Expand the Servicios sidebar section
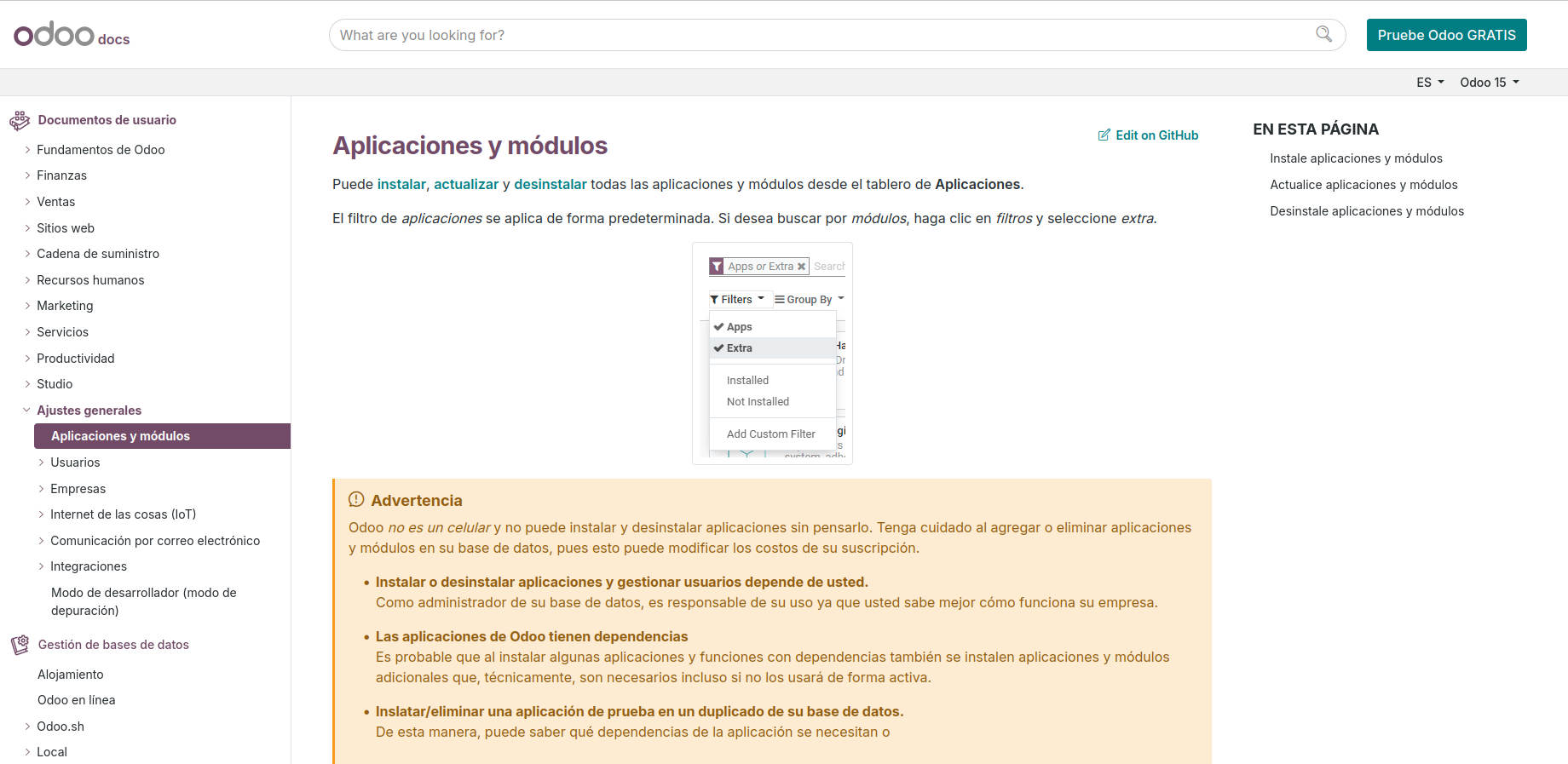This screenshot has height=764, width=1568. (x=62, y=332)
